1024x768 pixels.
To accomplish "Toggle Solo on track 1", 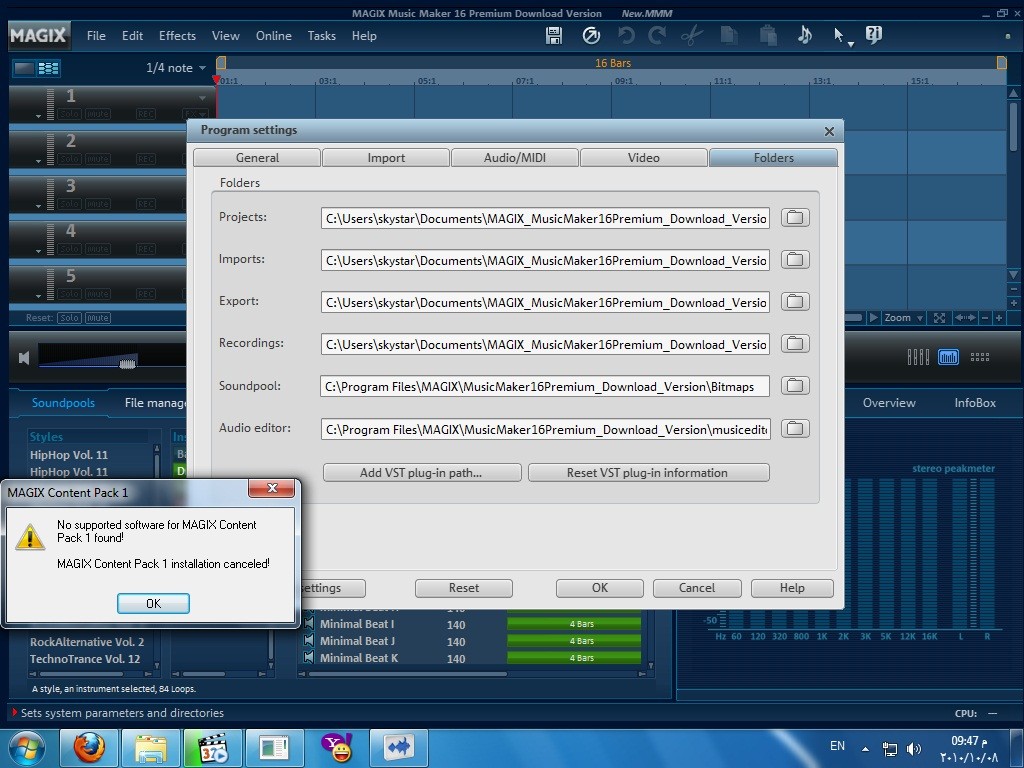I will point(69,114).
